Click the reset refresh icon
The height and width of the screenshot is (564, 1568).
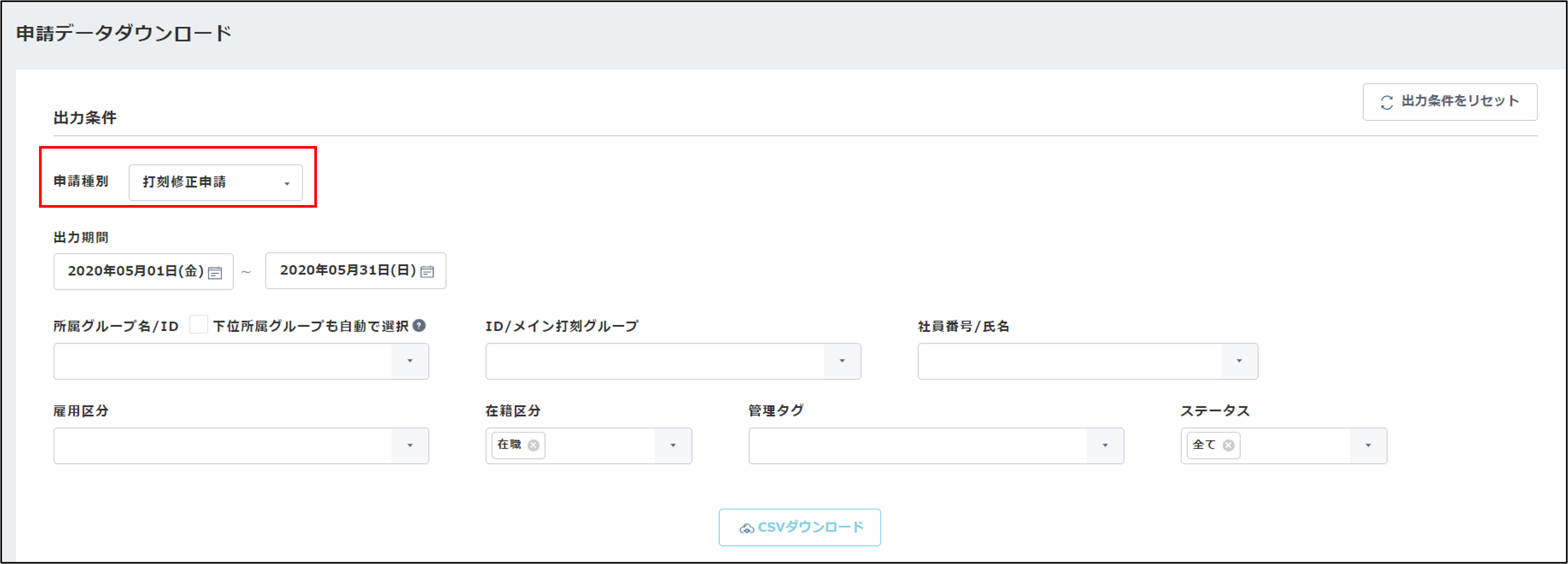click(x=1387, y=102)
